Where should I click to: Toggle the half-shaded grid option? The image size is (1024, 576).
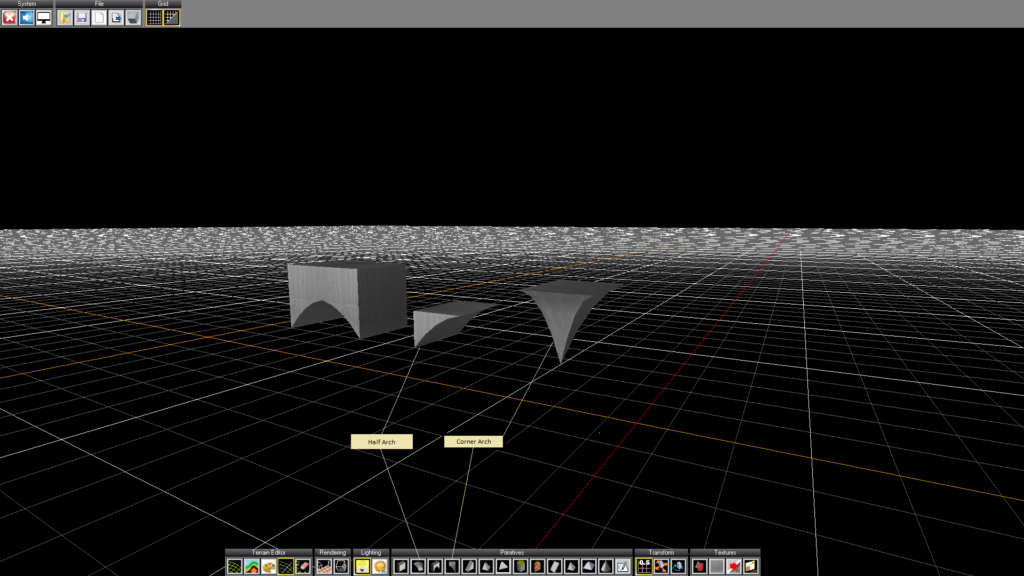171,18
